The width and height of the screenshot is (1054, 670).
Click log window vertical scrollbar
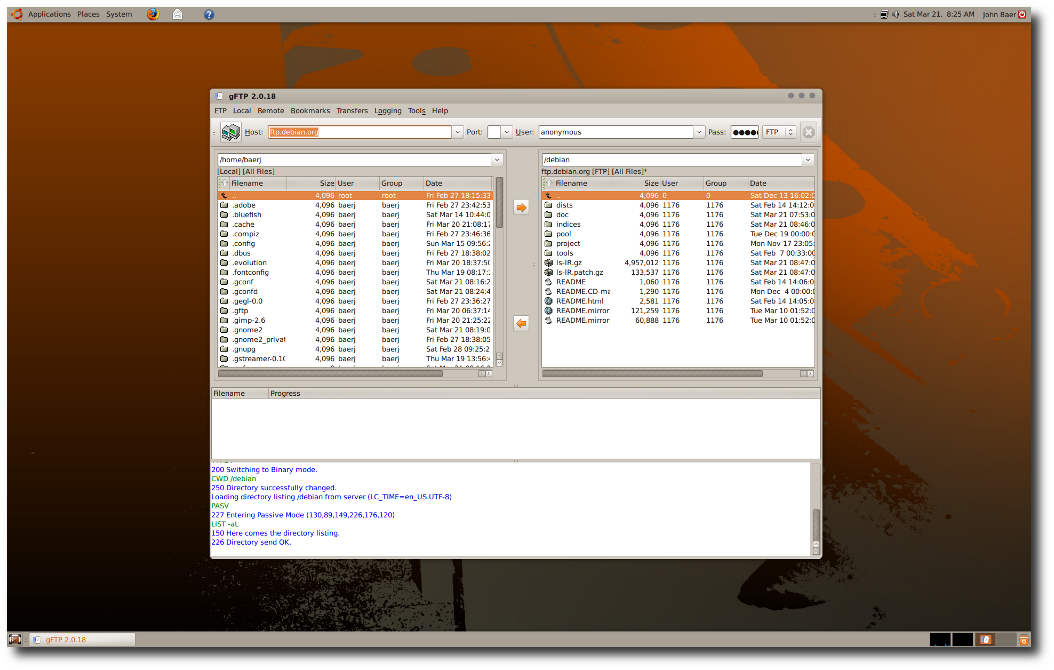[816, 524]
